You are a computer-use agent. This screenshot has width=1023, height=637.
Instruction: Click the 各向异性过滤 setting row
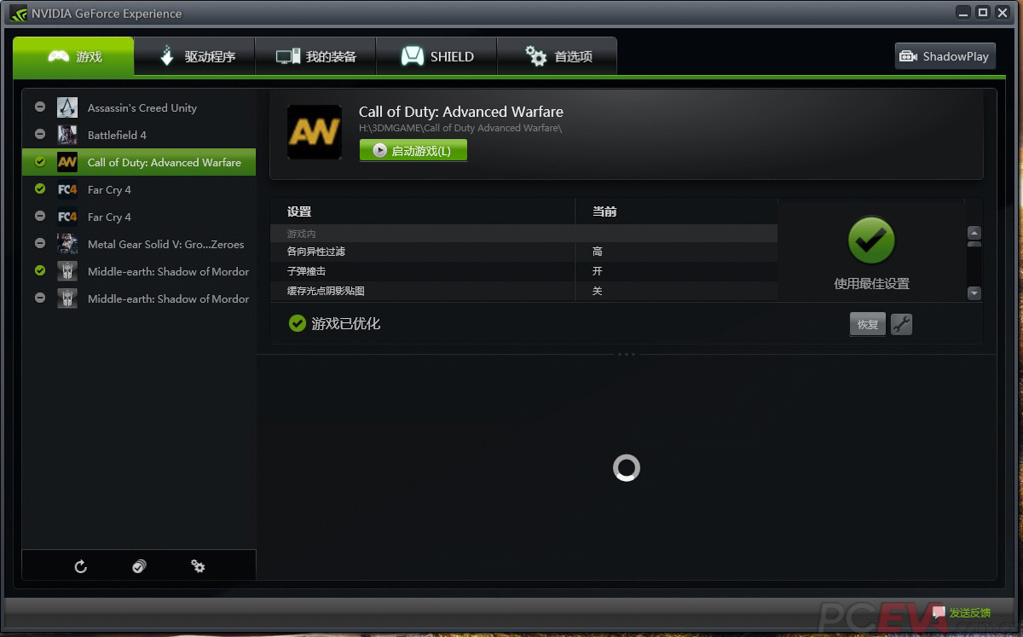[524, 251]
